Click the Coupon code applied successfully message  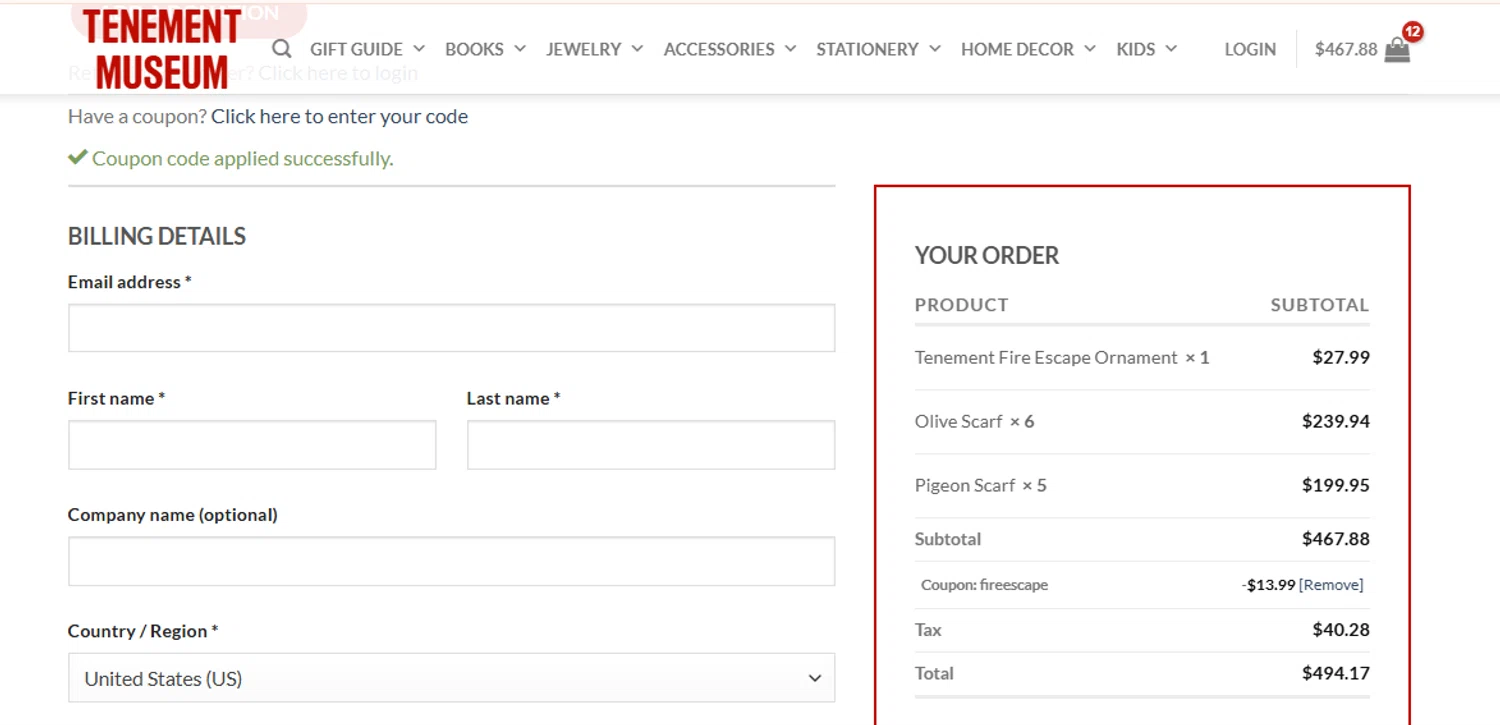coord(242,158)
